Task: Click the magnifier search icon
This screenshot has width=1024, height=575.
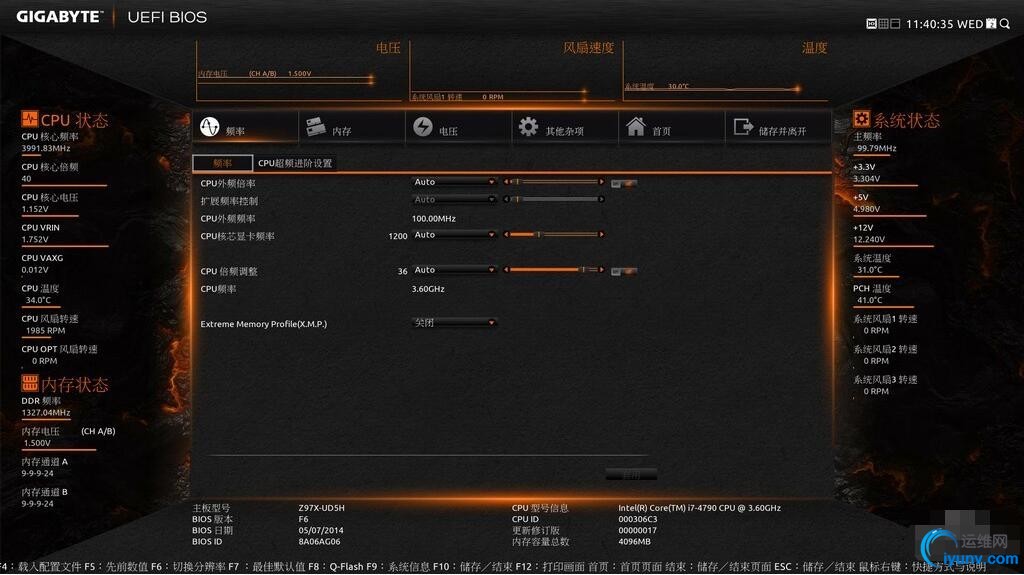Action: [x=1004, y=24]
